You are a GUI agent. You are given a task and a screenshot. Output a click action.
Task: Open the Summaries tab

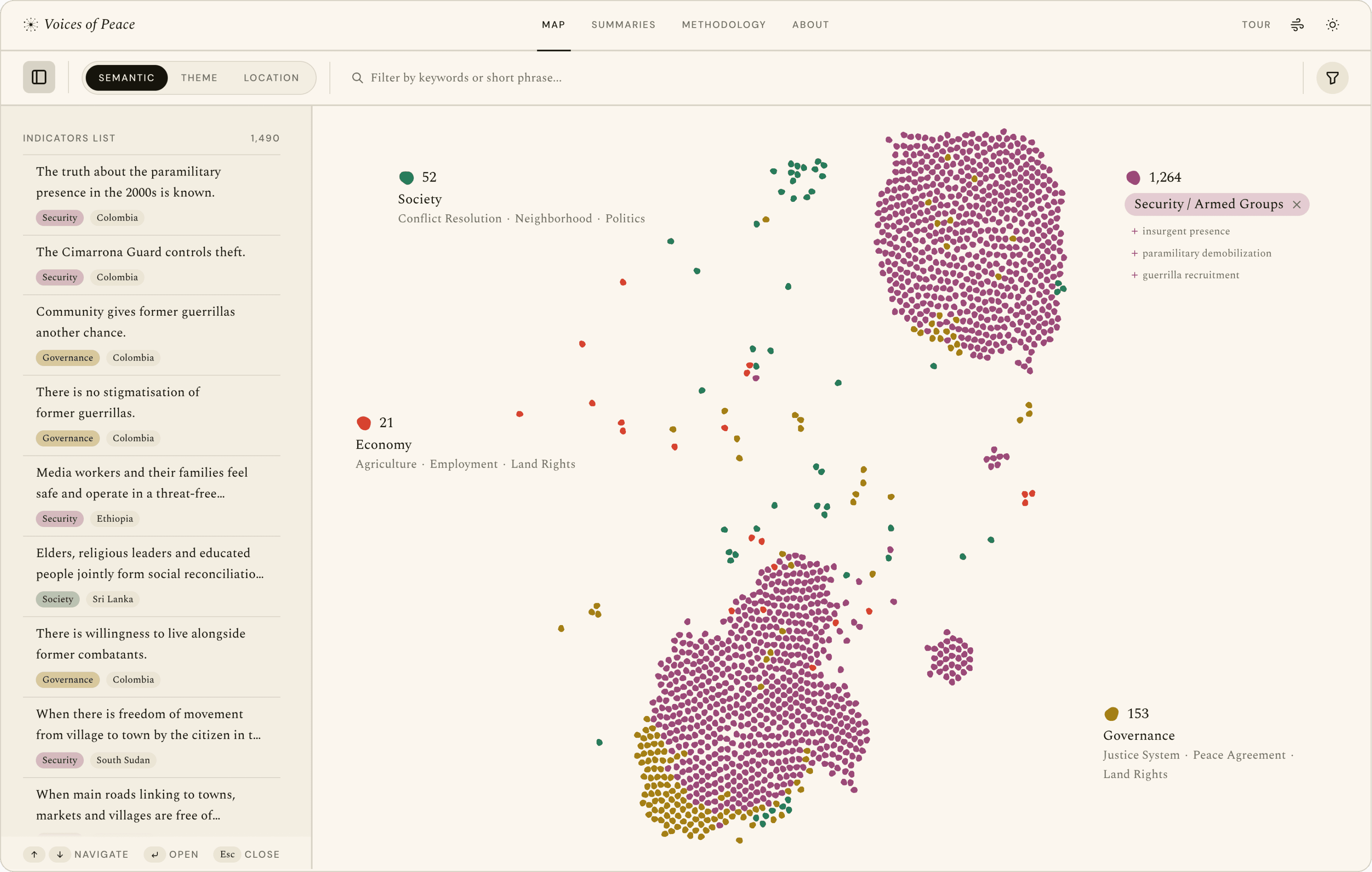(623, 24)
